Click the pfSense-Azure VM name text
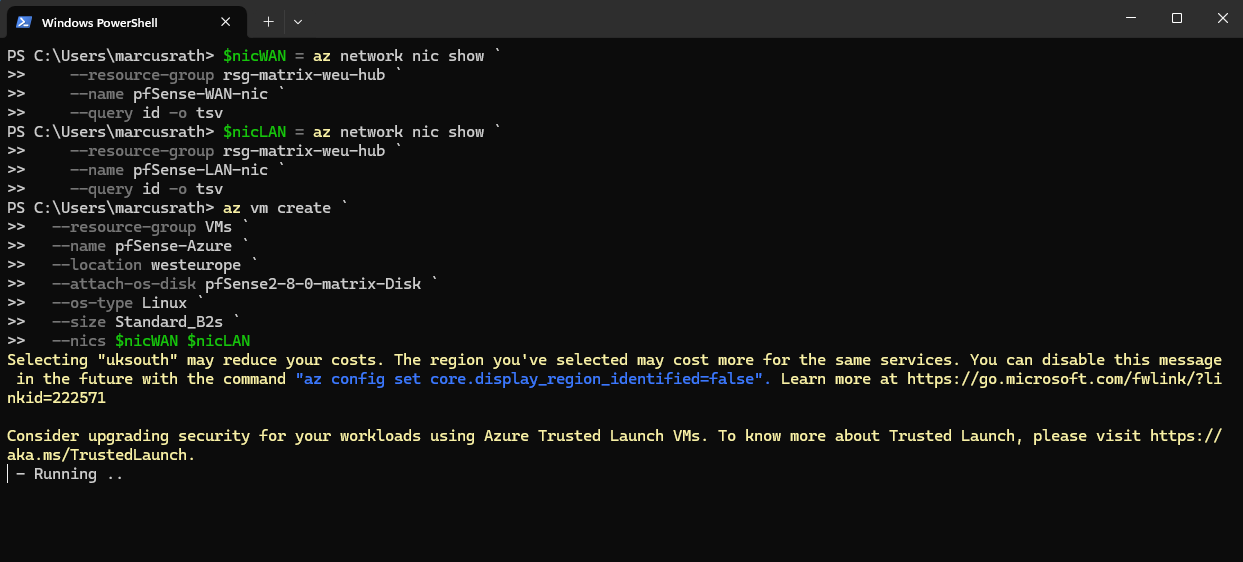1243x562 pixels. (173, 246)
